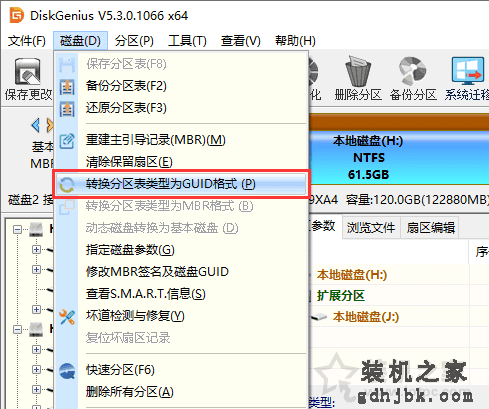
Task: Switch to the 浏览文件 tab
Action: tap(371, 228)
